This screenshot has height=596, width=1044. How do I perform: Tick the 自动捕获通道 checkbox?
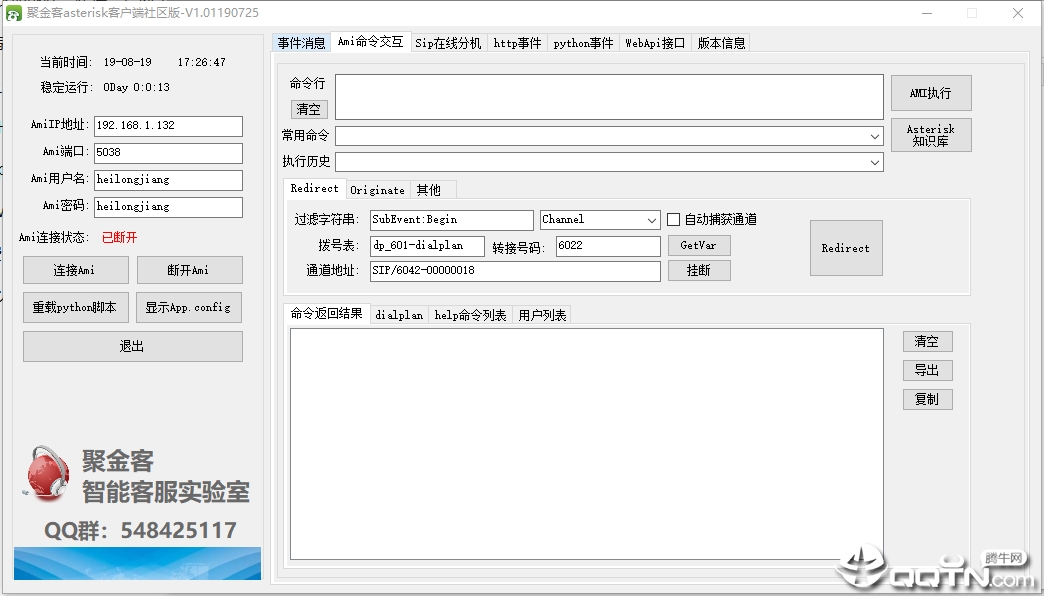[674, 220]
